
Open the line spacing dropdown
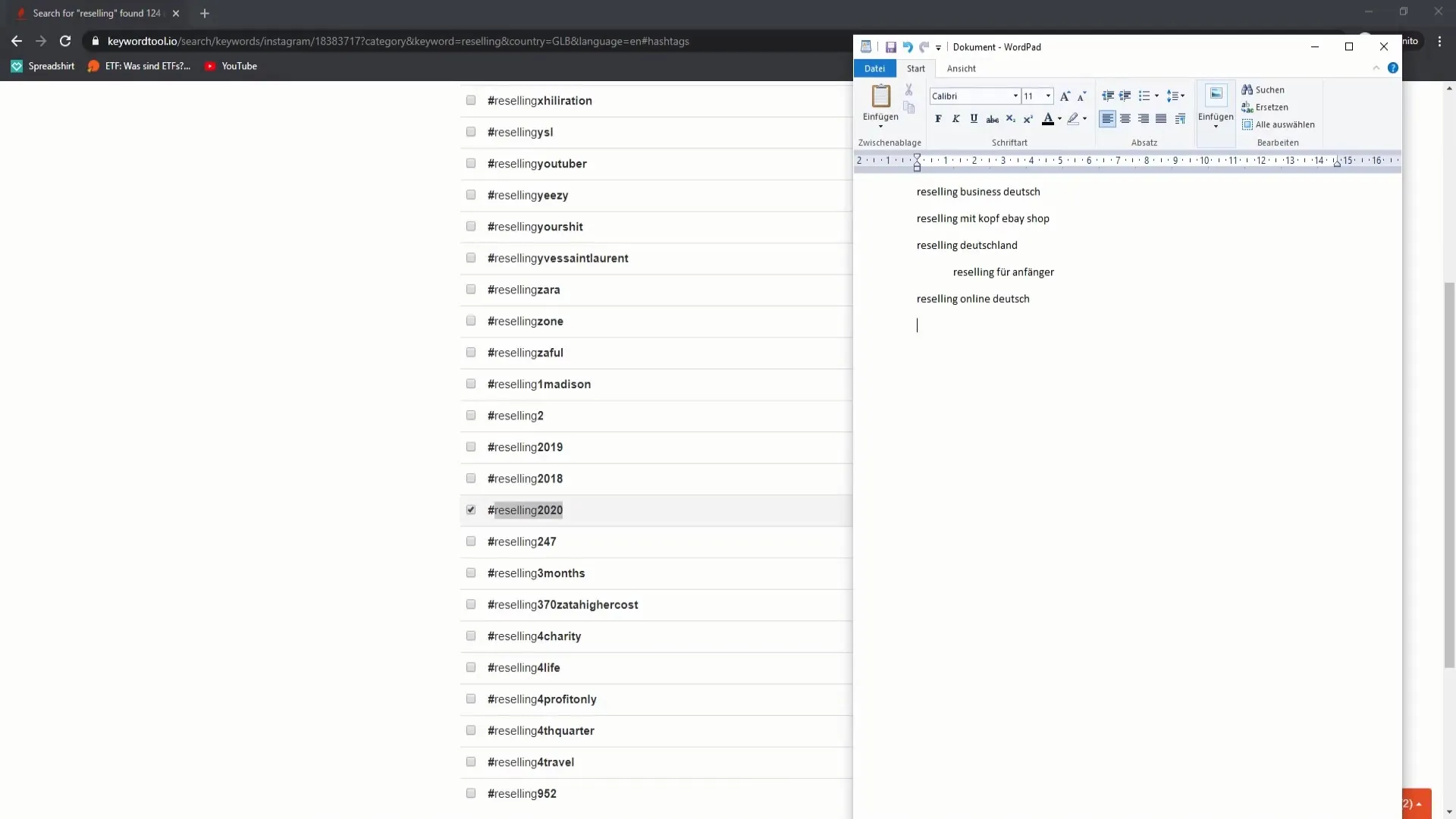[x=1175, y=96]
